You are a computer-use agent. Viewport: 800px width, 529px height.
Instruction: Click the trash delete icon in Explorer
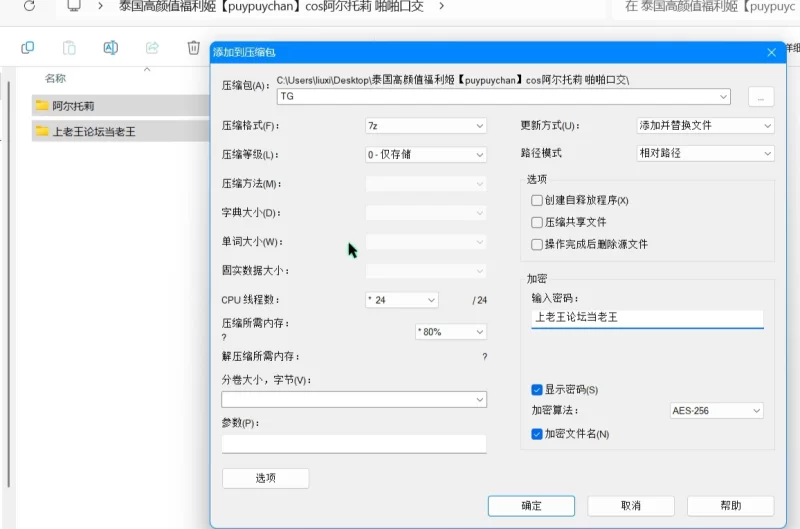(193, 48)
